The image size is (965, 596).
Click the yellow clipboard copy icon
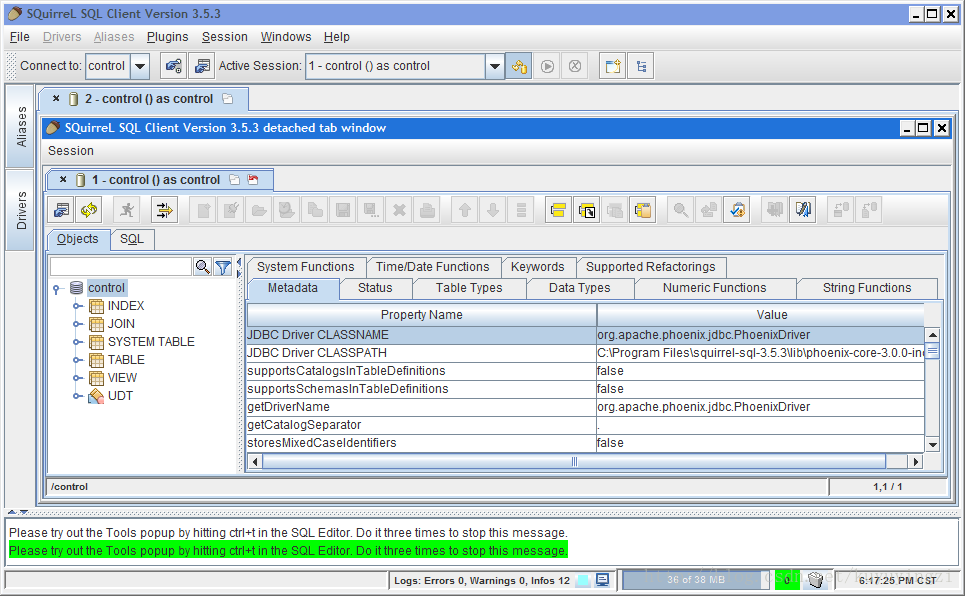click(643, 210)
